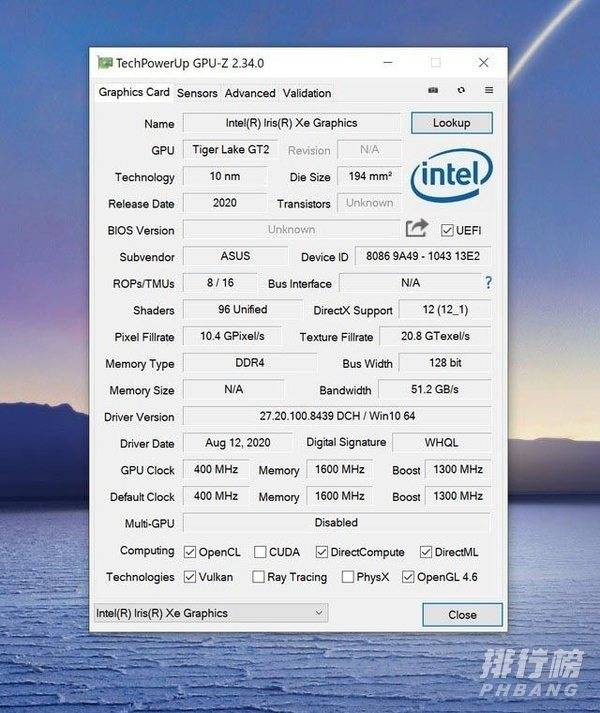
Task: Click the GPU Clock row Memory 1600 MHz
Action: [340, 469]
